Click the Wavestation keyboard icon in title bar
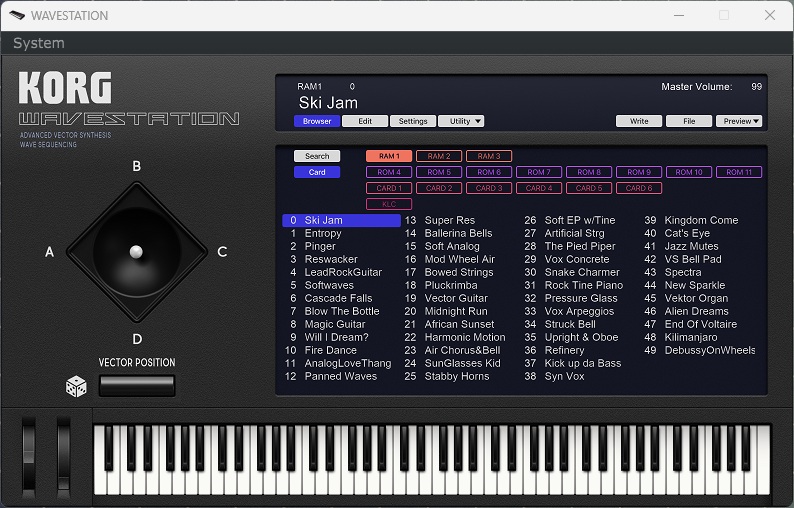794x508 pixels. [17, 15]
